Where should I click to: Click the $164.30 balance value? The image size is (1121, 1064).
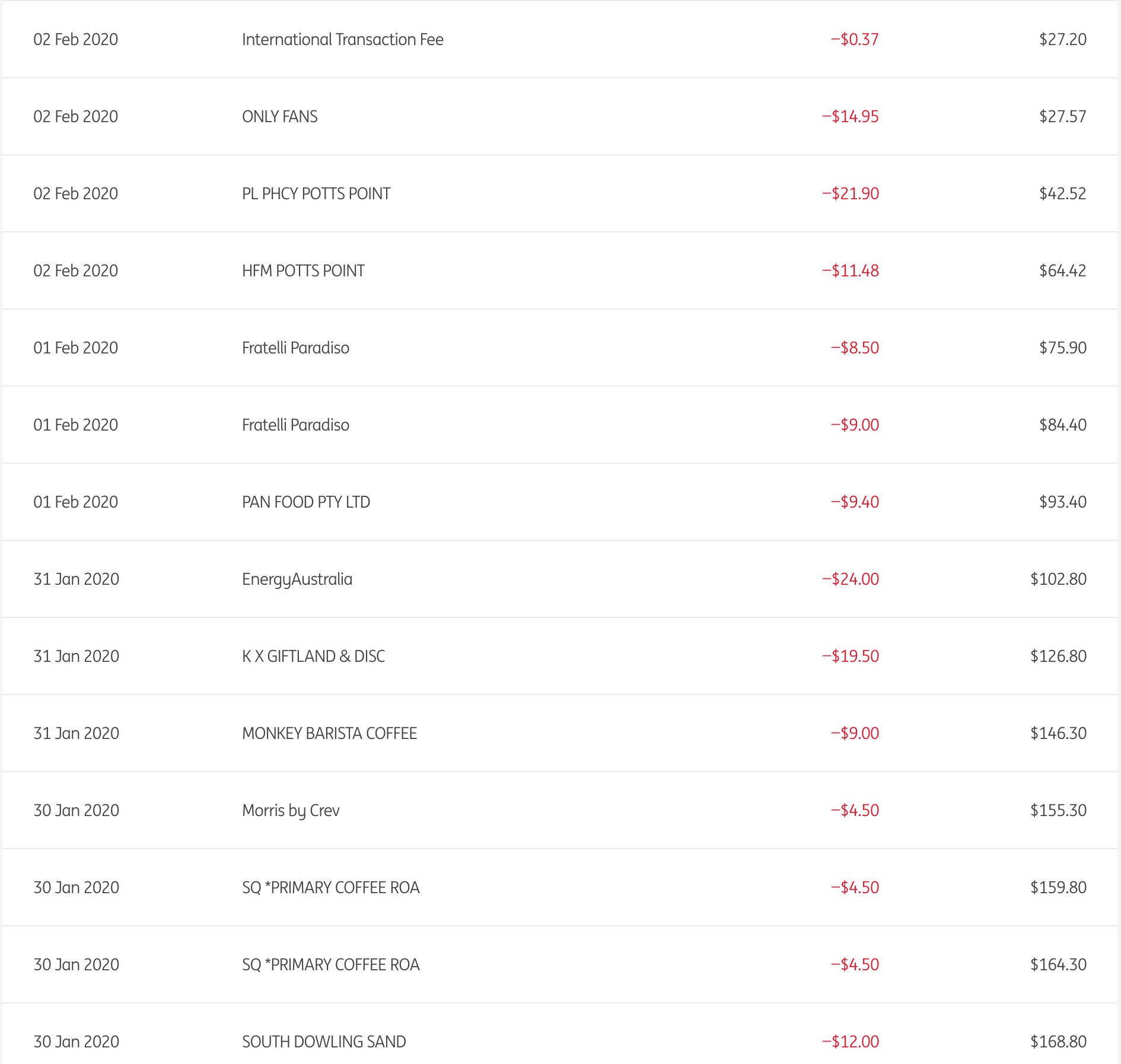pyautogui.click(x=1058, y=965)
